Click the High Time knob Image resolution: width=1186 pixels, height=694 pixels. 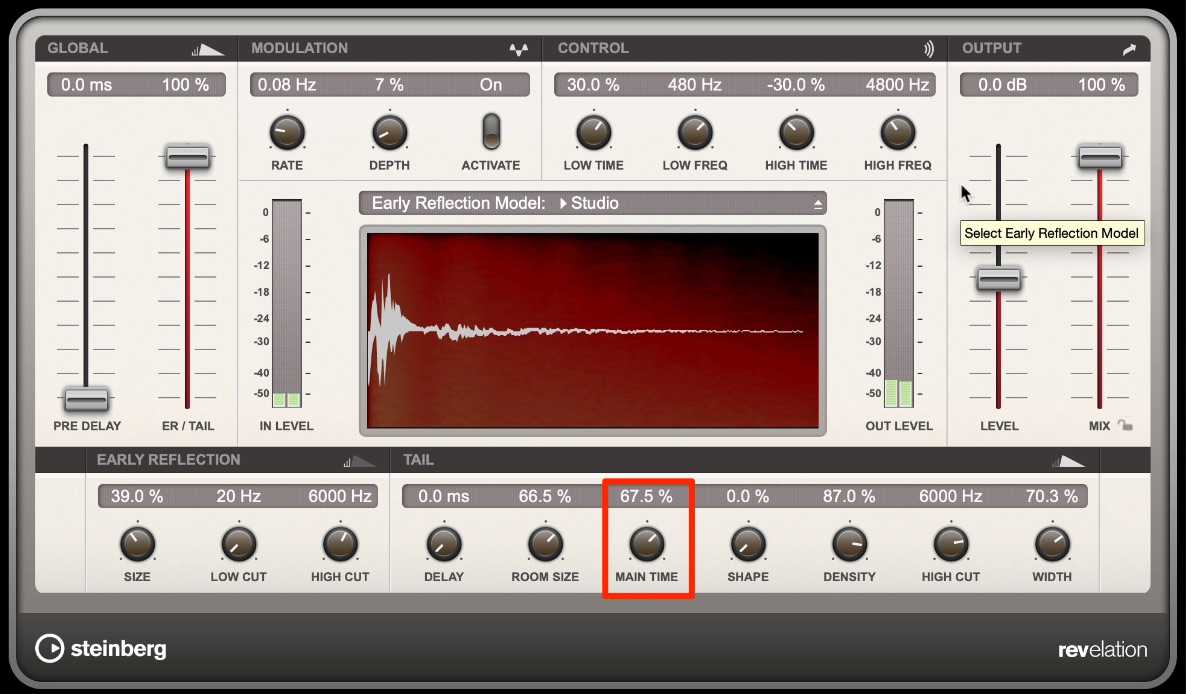(x=796, y=132)
